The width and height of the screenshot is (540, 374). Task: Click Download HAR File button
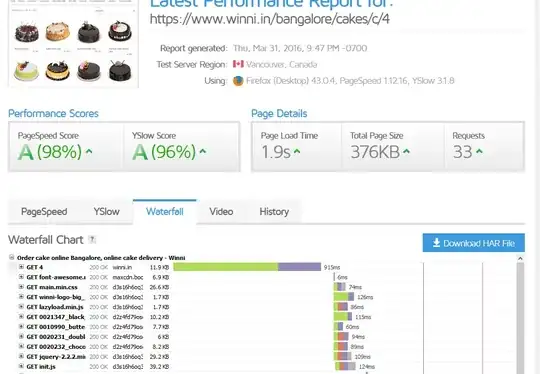click(474, 243)
